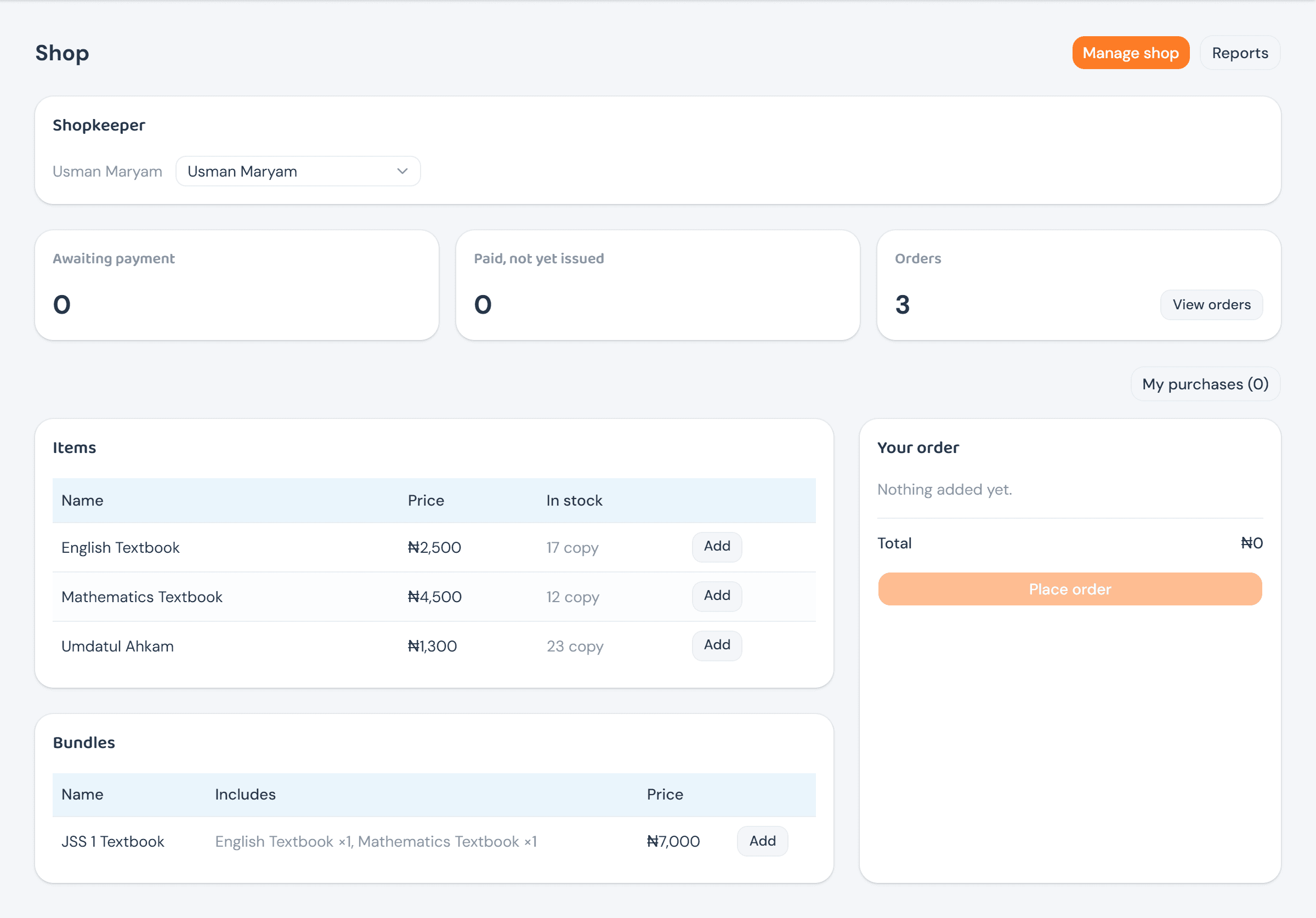Click the 17 copy stock value
Screen dimensions: 1316x918
point(572,548)
